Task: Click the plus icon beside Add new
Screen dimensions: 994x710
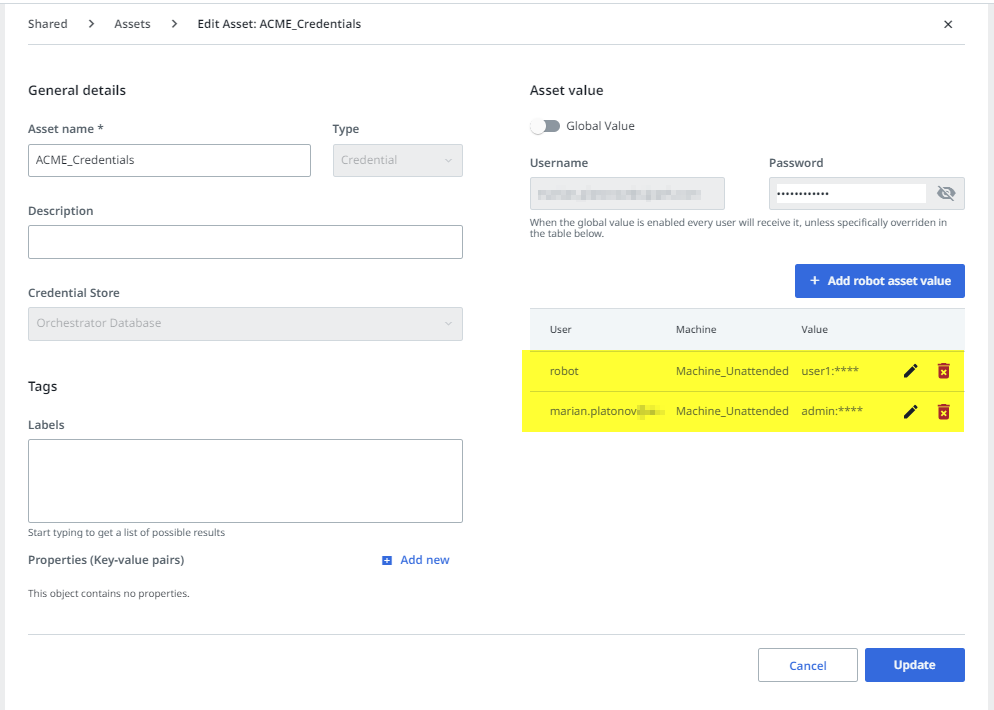Action: click(x=384, y=560)
